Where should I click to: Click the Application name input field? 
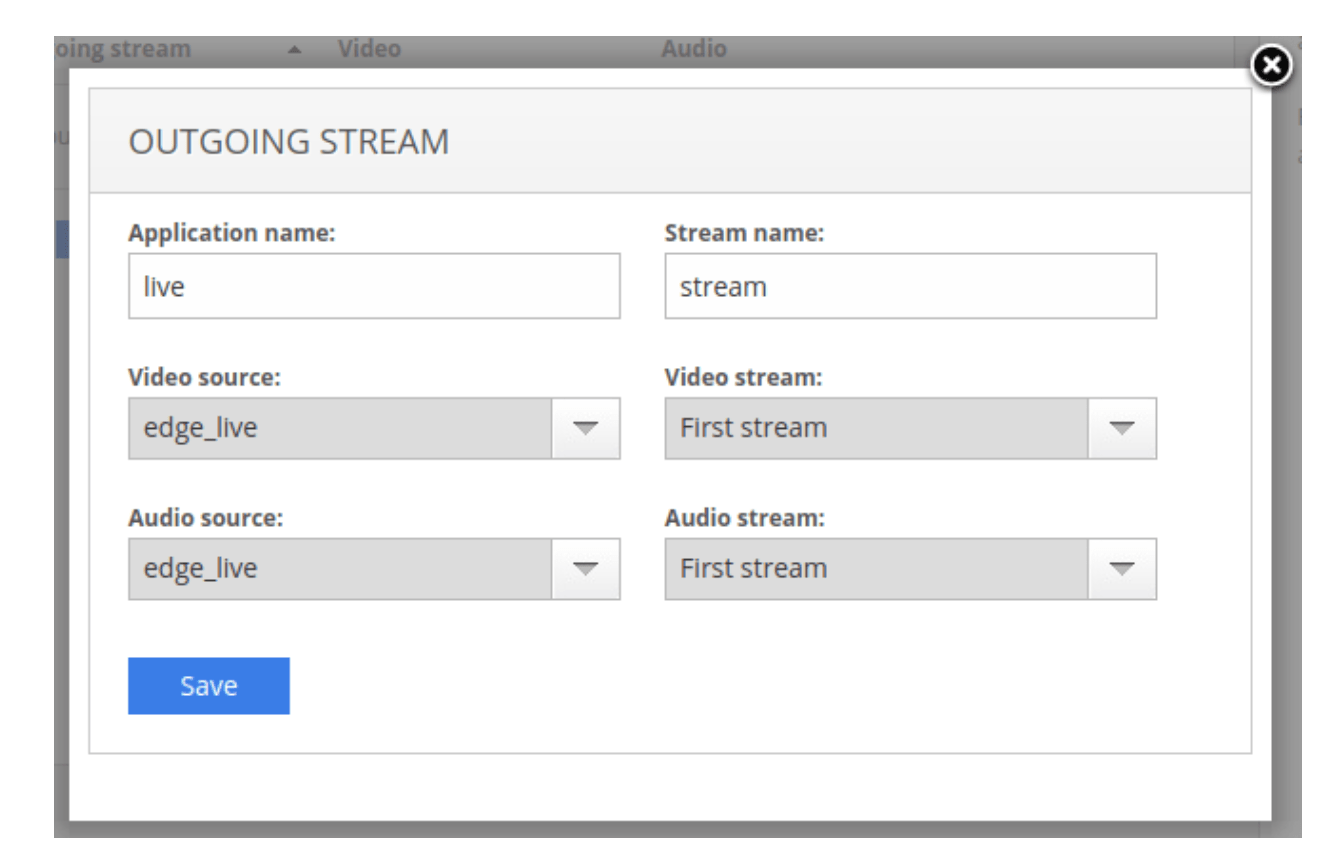pos(374,287)
